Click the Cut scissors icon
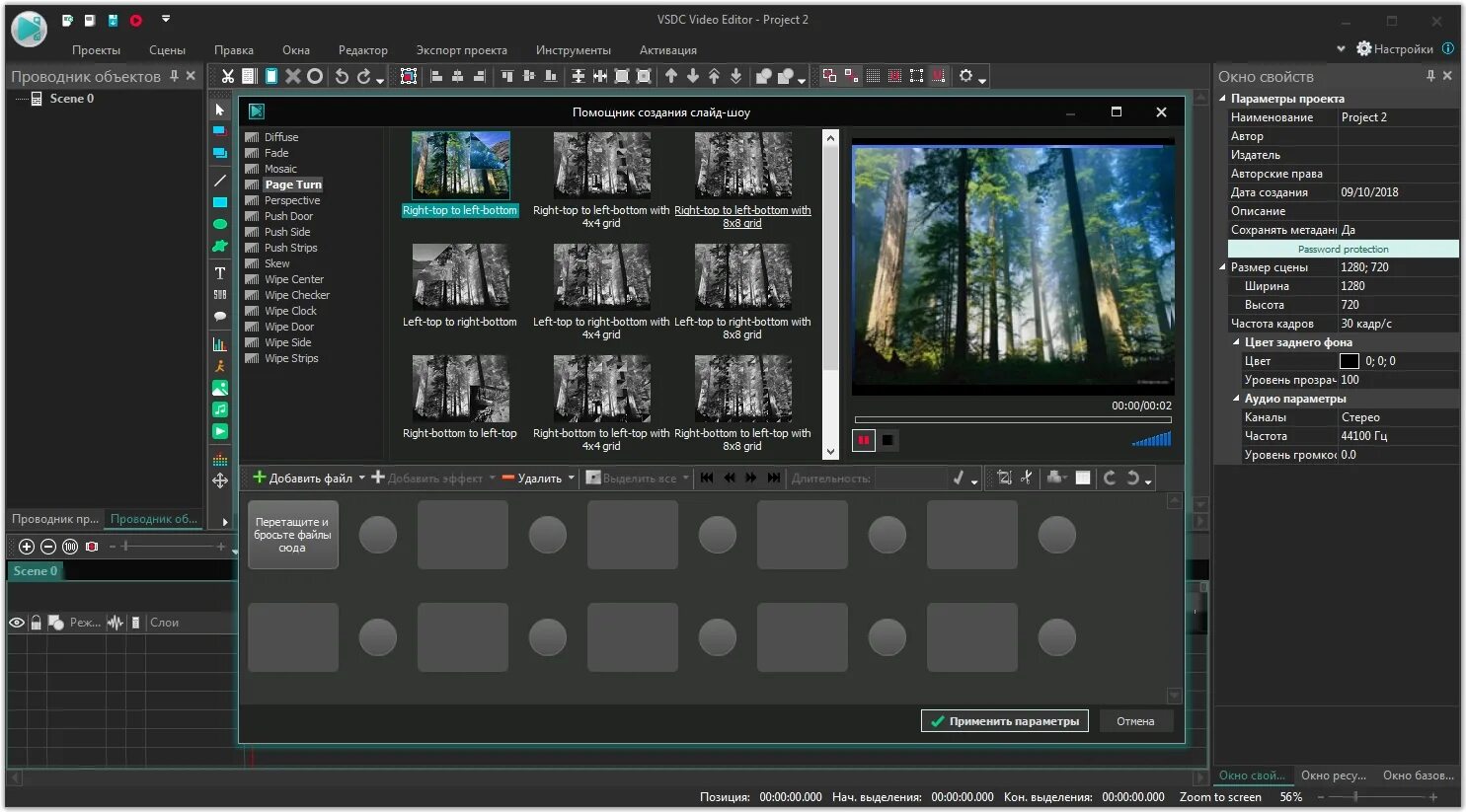The width and height of the screenshot is (1466, 812). tap(227, 76)
